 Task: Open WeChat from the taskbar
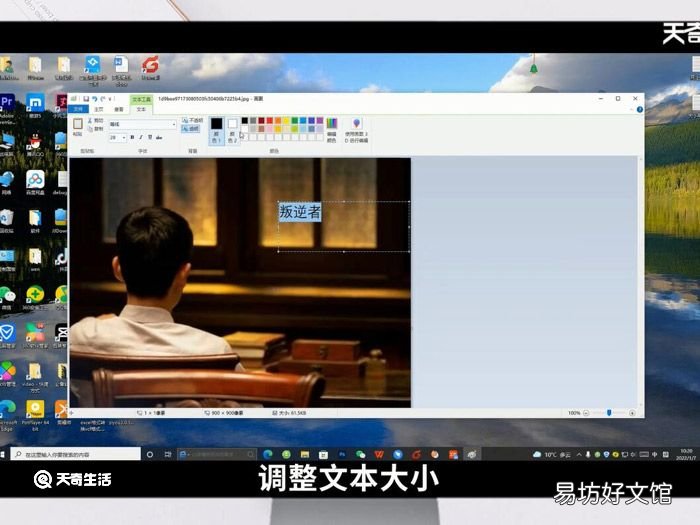click(360, 454)
